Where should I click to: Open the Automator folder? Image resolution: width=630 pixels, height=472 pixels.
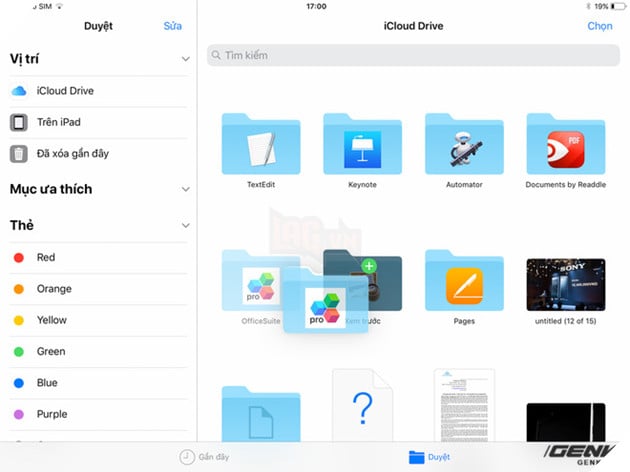[464, 145]
